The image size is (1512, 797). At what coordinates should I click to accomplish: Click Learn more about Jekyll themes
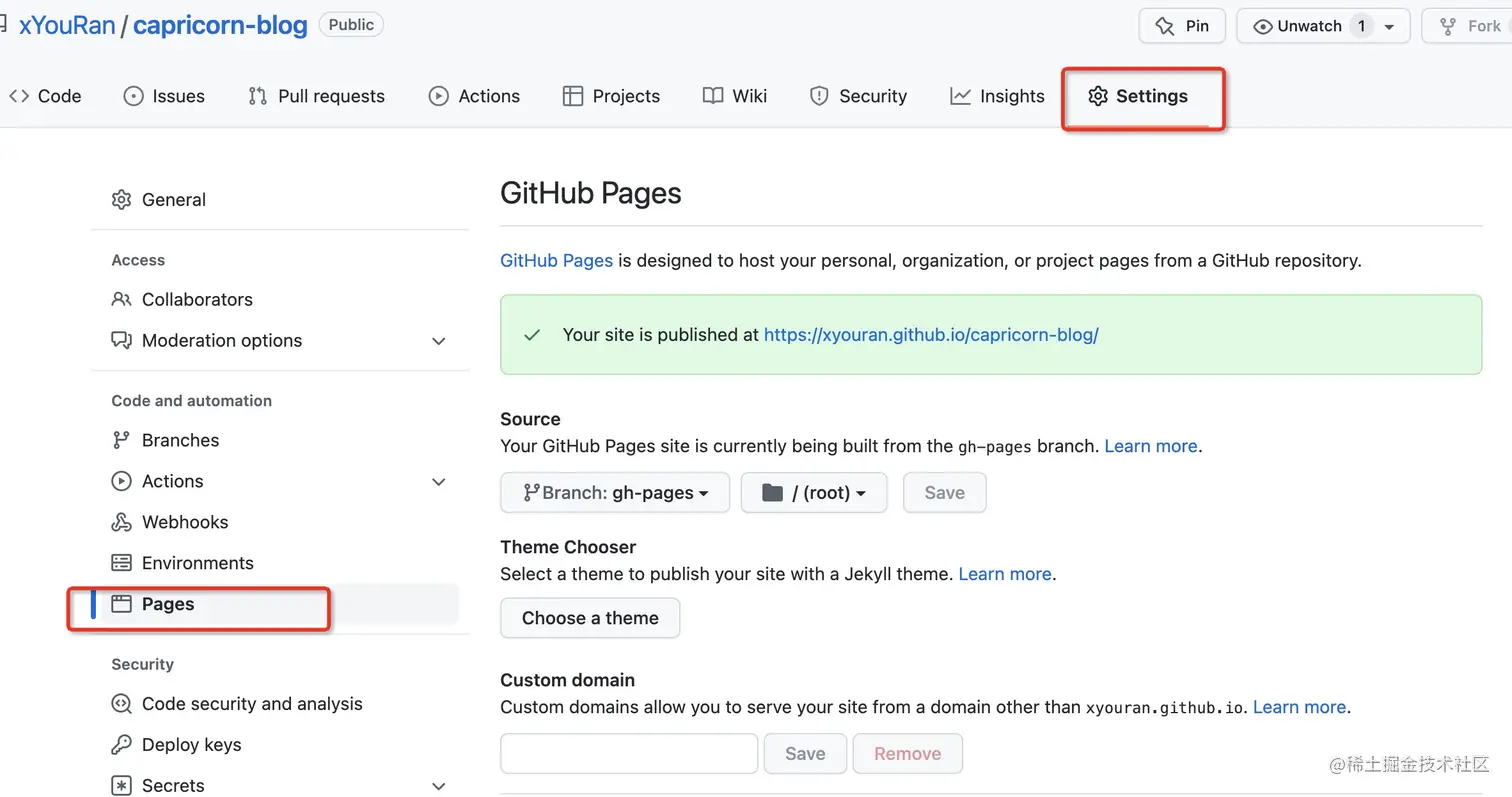(x=1005, y=574)
